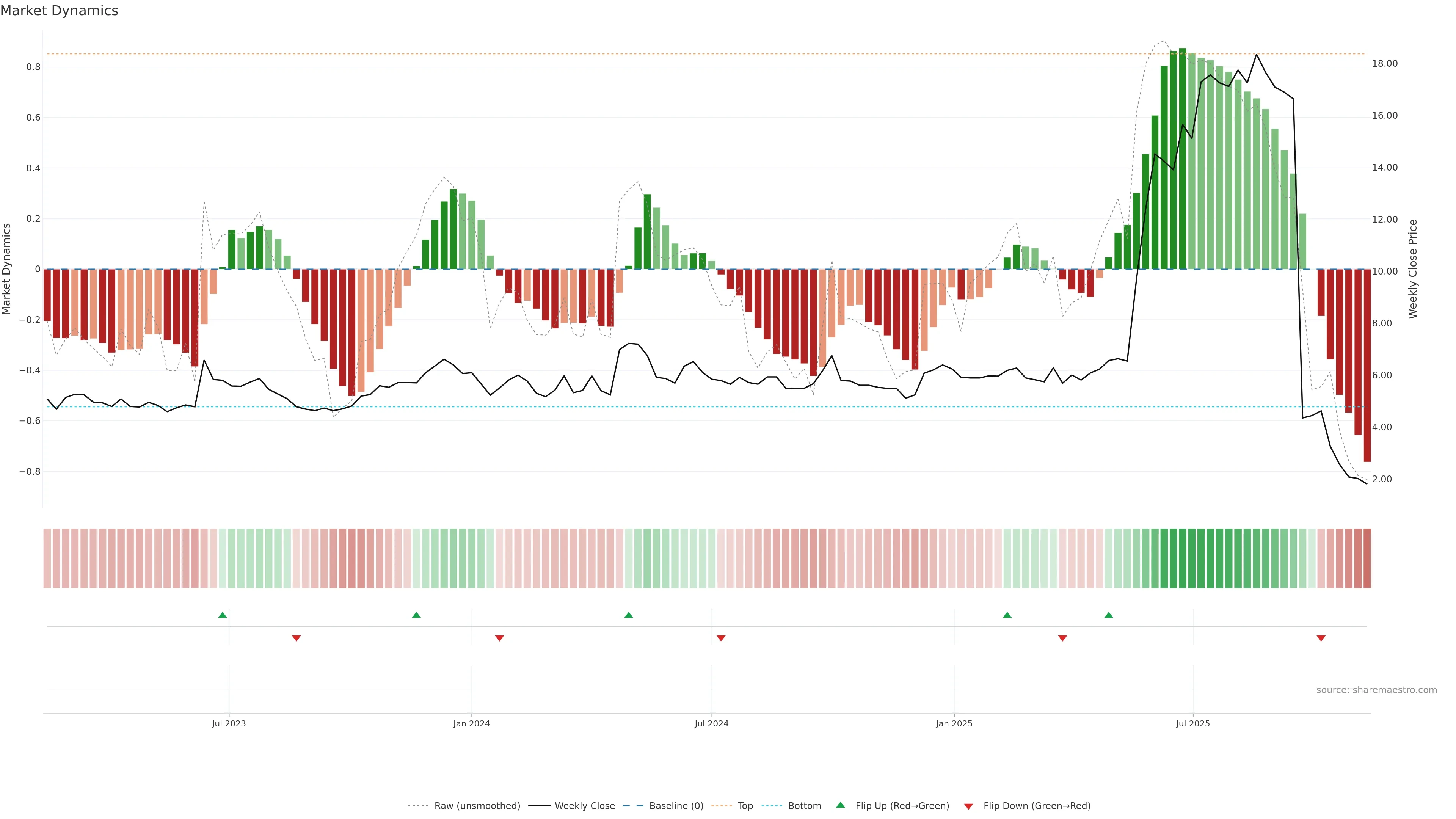Click the green flip-up marker before Jul 2024
Screen dimensions: 1456x819
(x=629, y=615)
